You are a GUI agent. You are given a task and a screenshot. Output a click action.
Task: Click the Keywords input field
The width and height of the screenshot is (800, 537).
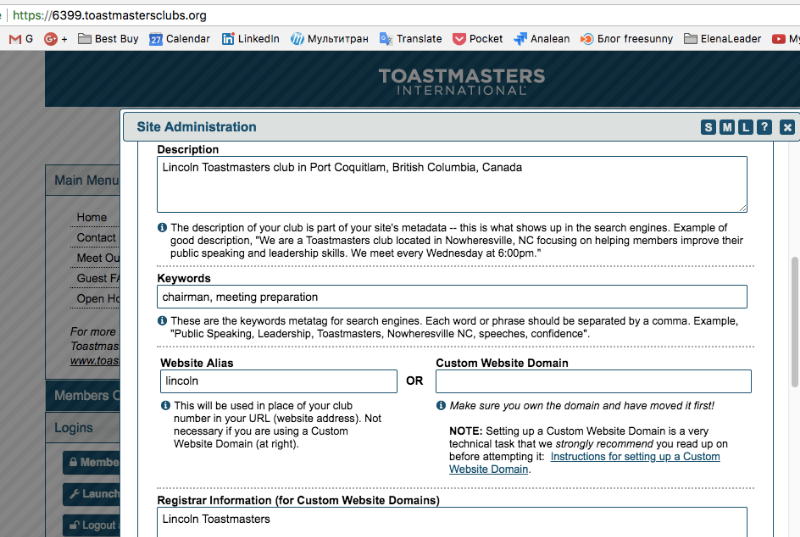[x=452, y=297]
